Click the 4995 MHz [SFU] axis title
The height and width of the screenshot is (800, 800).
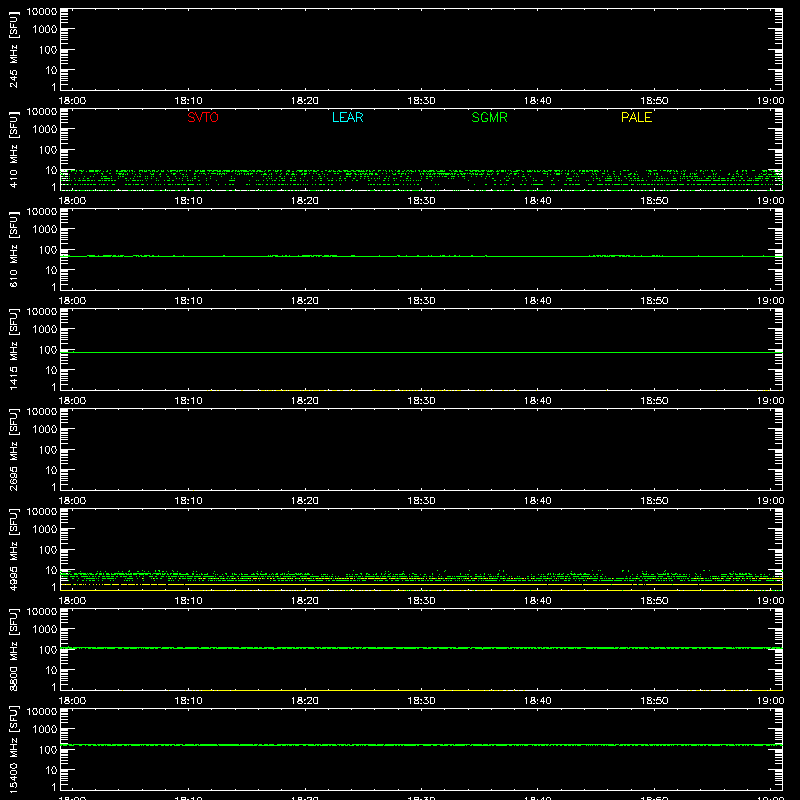(14, 549)
